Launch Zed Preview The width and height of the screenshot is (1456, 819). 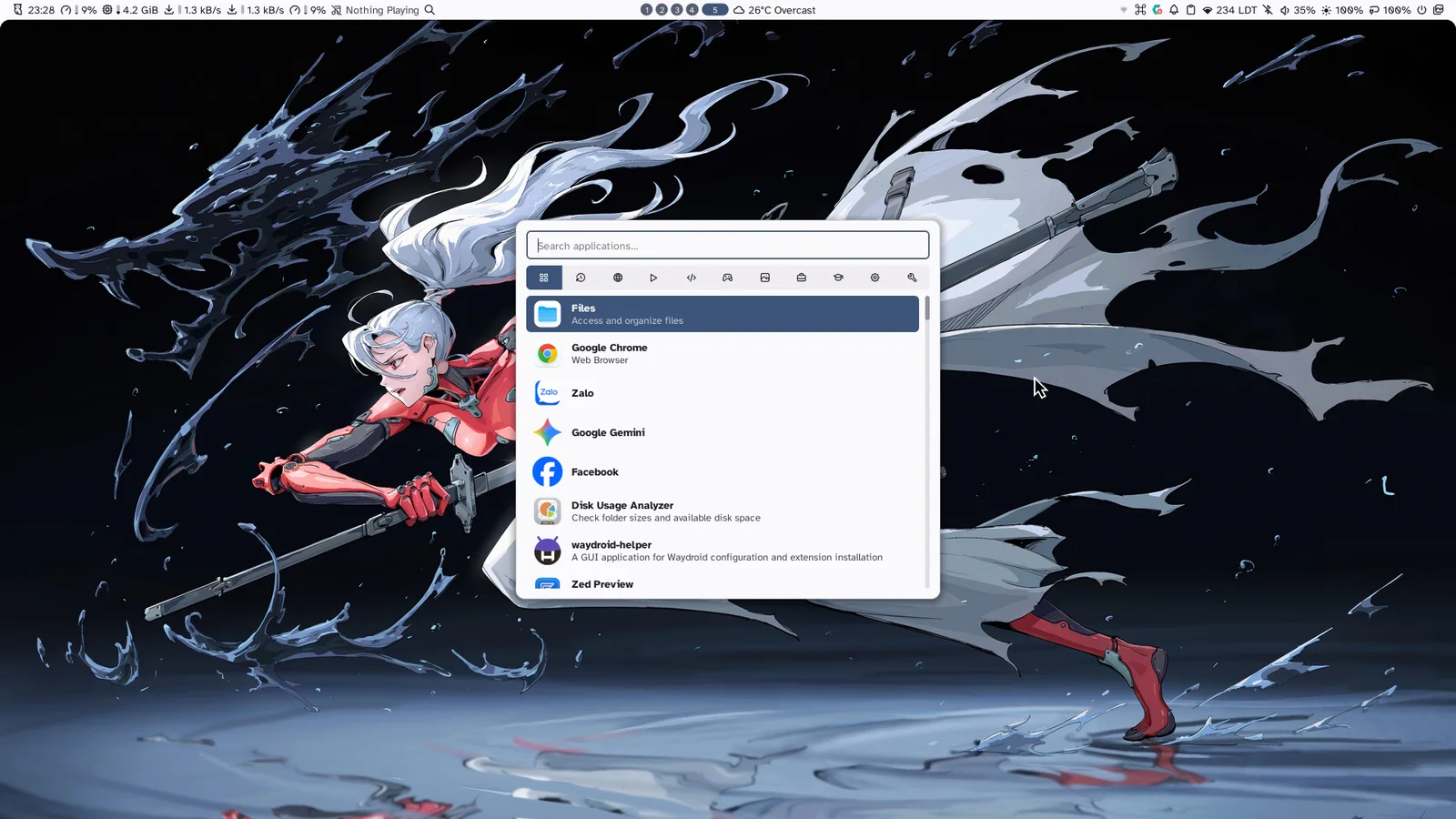[x=723, y=583]
